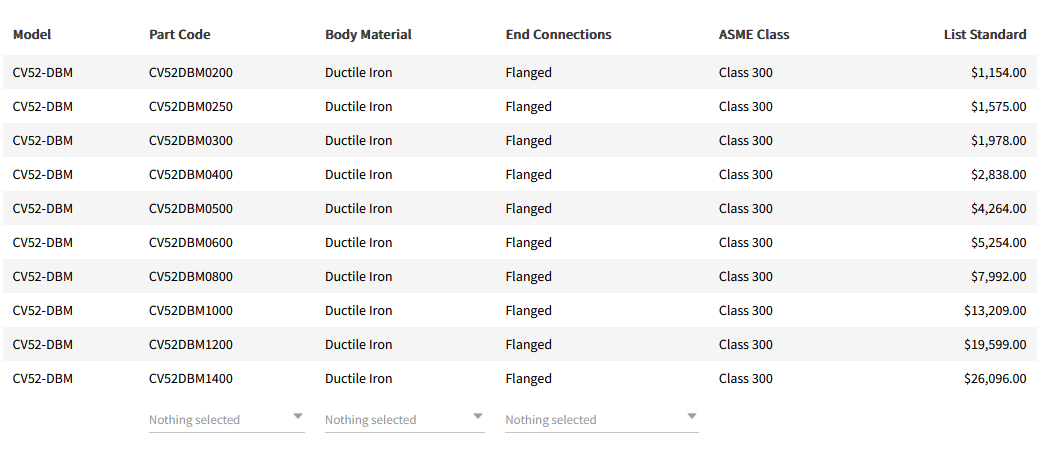The image size is (1044, 452).
Task: Select part code CV52DBM0500
Action: pyautogui.click(x=191, y=209)
